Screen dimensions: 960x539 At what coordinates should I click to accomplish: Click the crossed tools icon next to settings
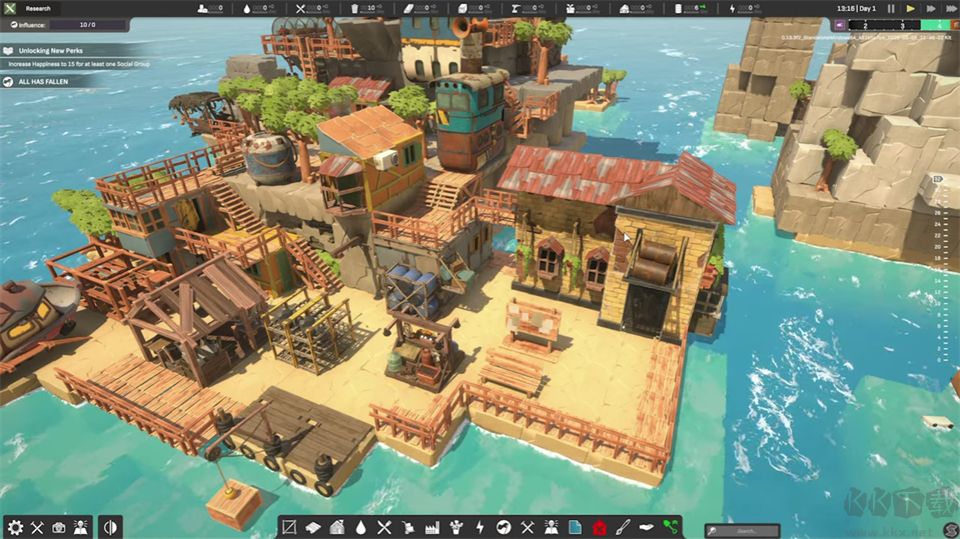point(37,527)
